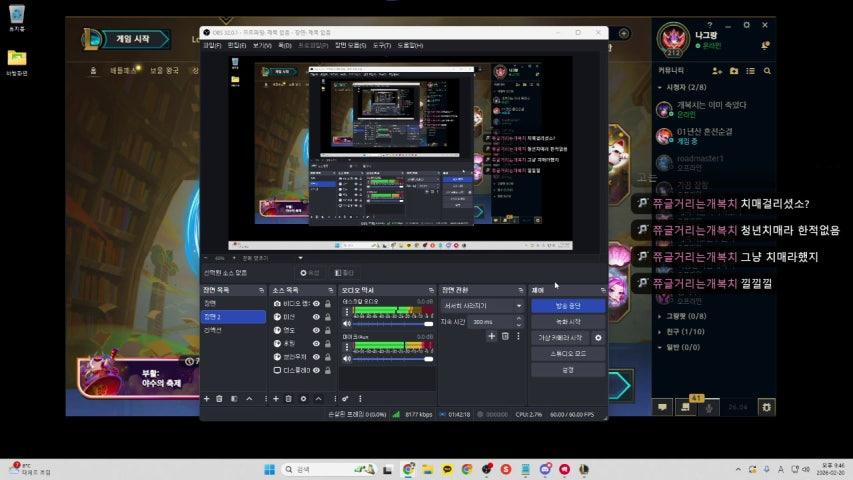Open source properties gear in sources toolbar
Screen dimensions: 853x480
[x=303, y=398]
